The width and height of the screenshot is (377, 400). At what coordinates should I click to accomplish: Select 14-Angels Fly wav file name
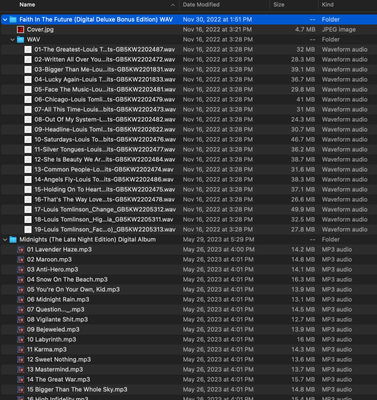(x=104, y=180)
